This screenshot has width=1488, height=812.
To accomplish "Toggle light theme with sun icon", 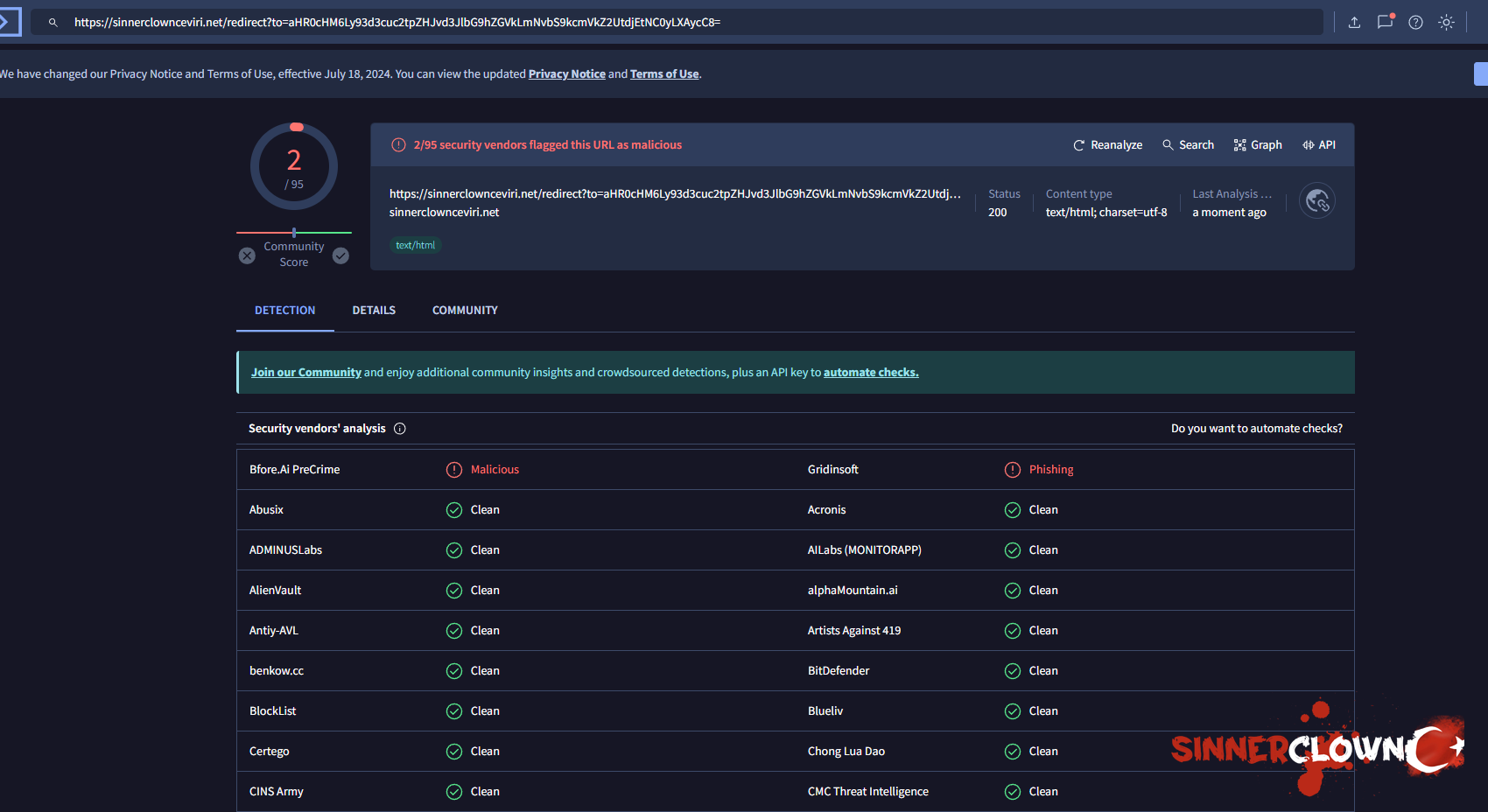I will (x=1446, y=23).
